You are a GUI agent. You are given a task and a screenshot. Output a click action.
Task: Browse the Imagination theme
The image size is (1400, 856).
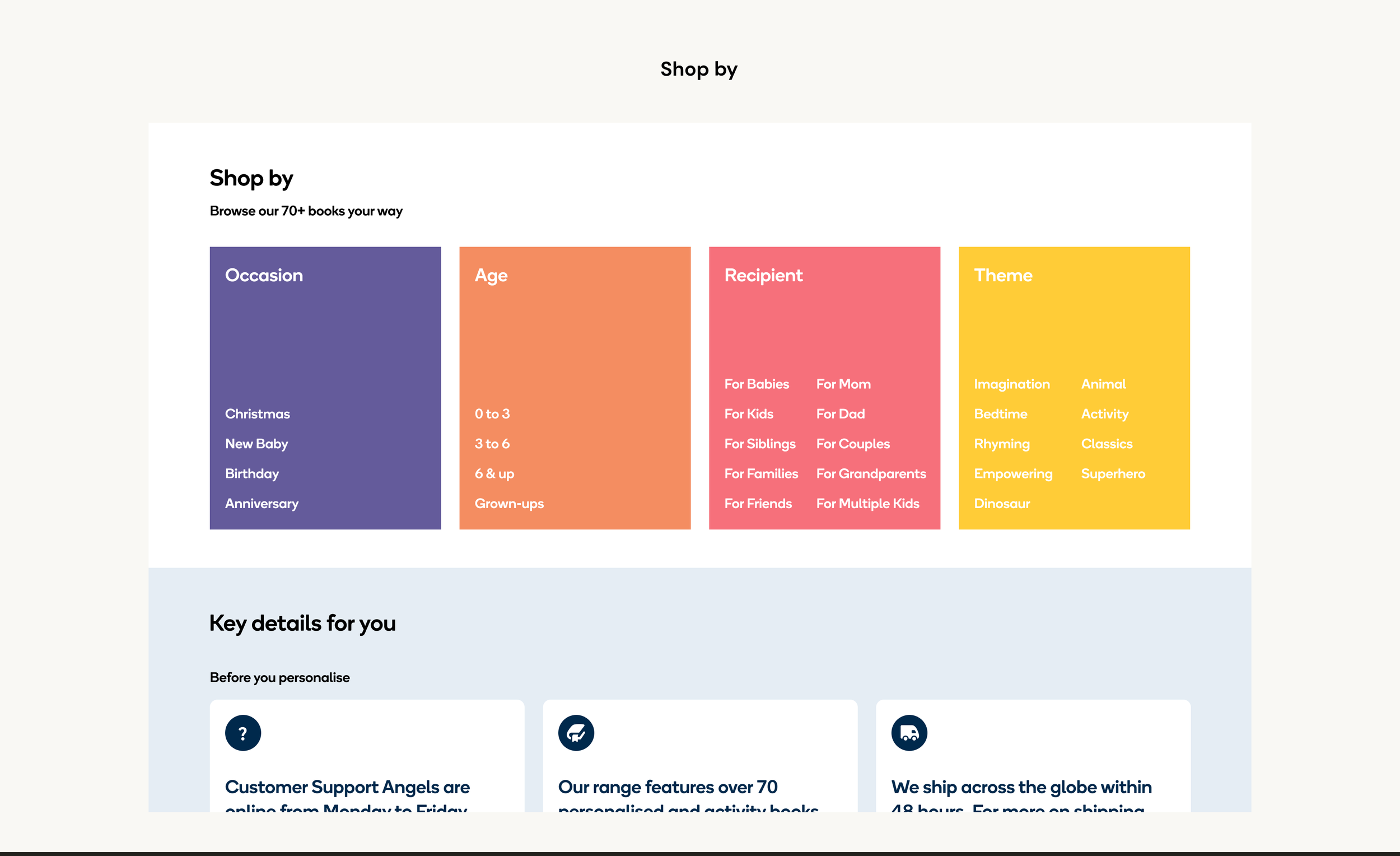tap(1011, 384)
